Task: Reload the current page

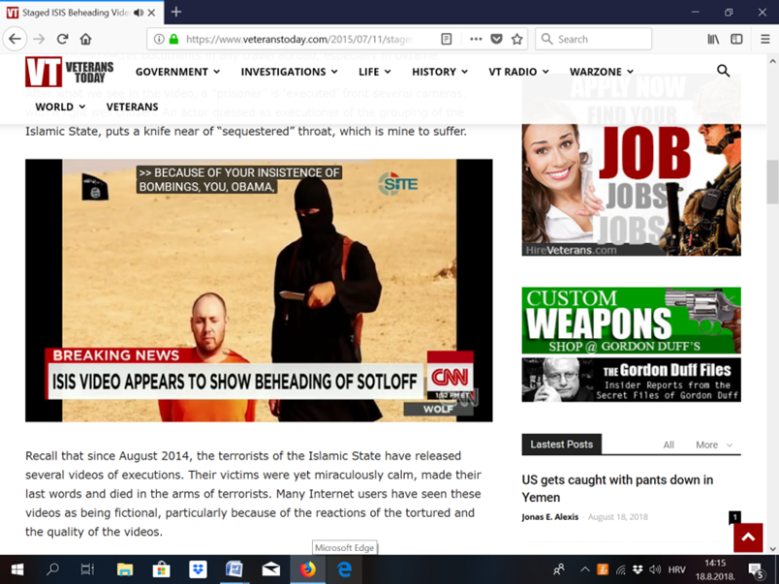Action: [62, 39]
